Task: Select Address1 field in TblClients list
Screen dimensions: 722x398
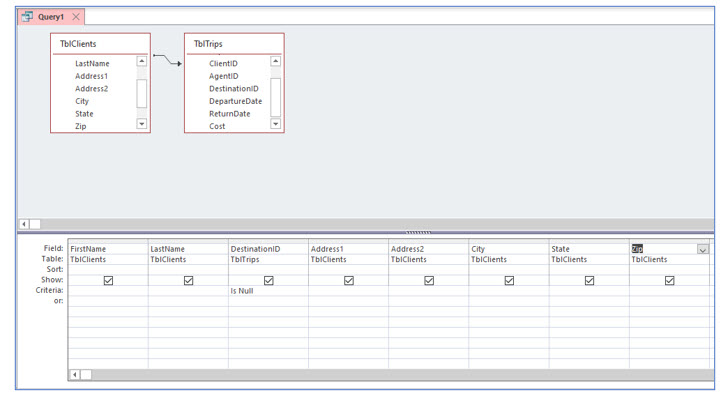Action: (x=91, y=76)
